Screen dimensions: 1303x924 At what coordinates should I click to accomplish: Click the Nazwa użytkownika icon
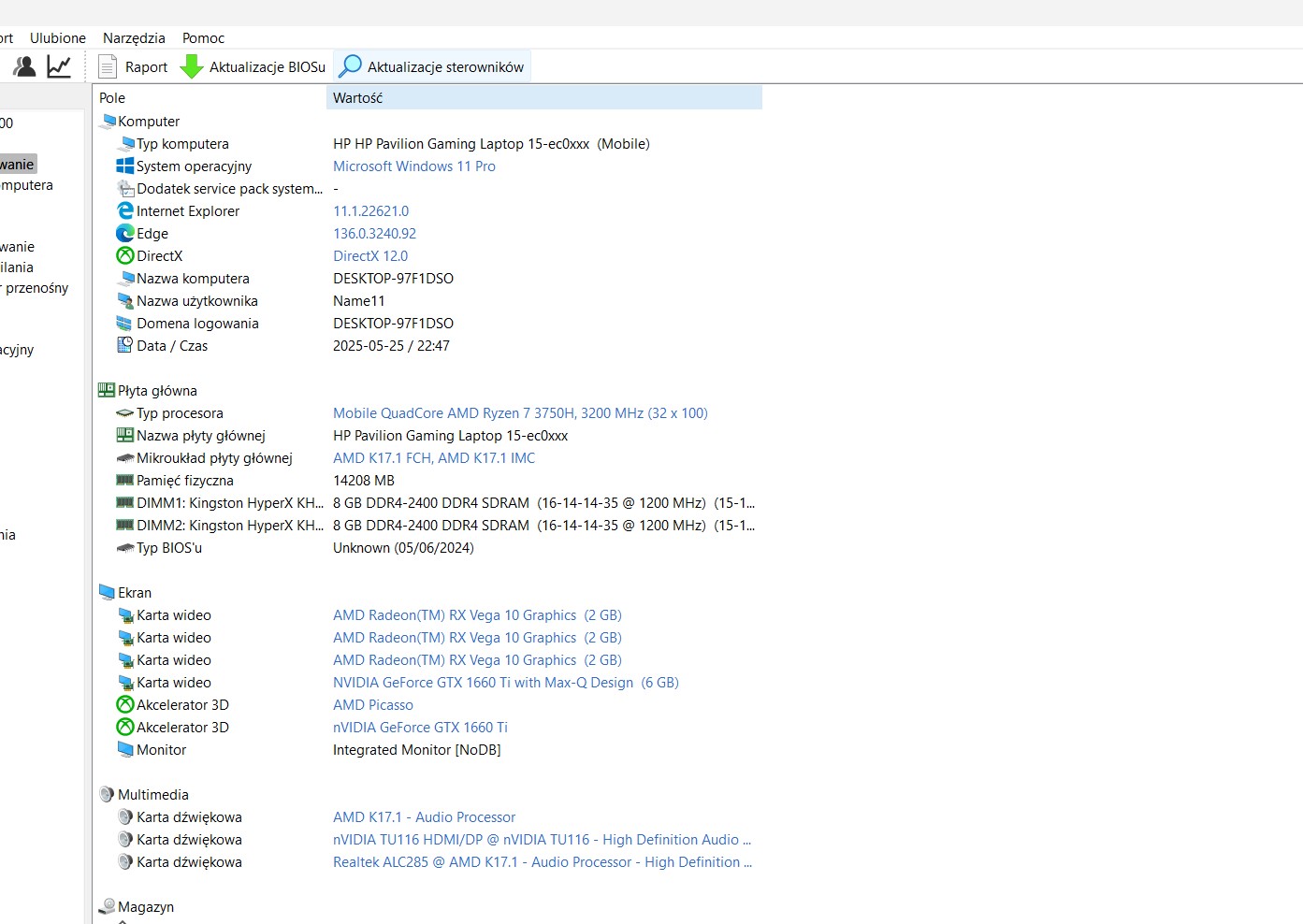(x=125, y=301)
